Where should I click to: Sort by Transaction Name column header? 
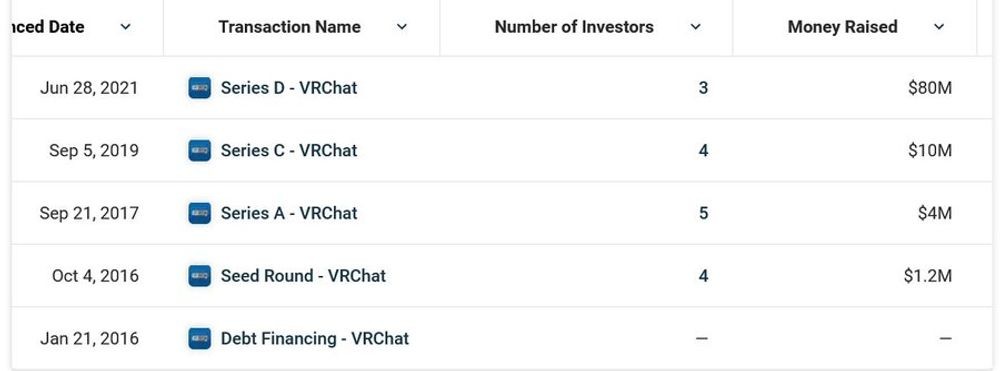click(x=290, y=27)
